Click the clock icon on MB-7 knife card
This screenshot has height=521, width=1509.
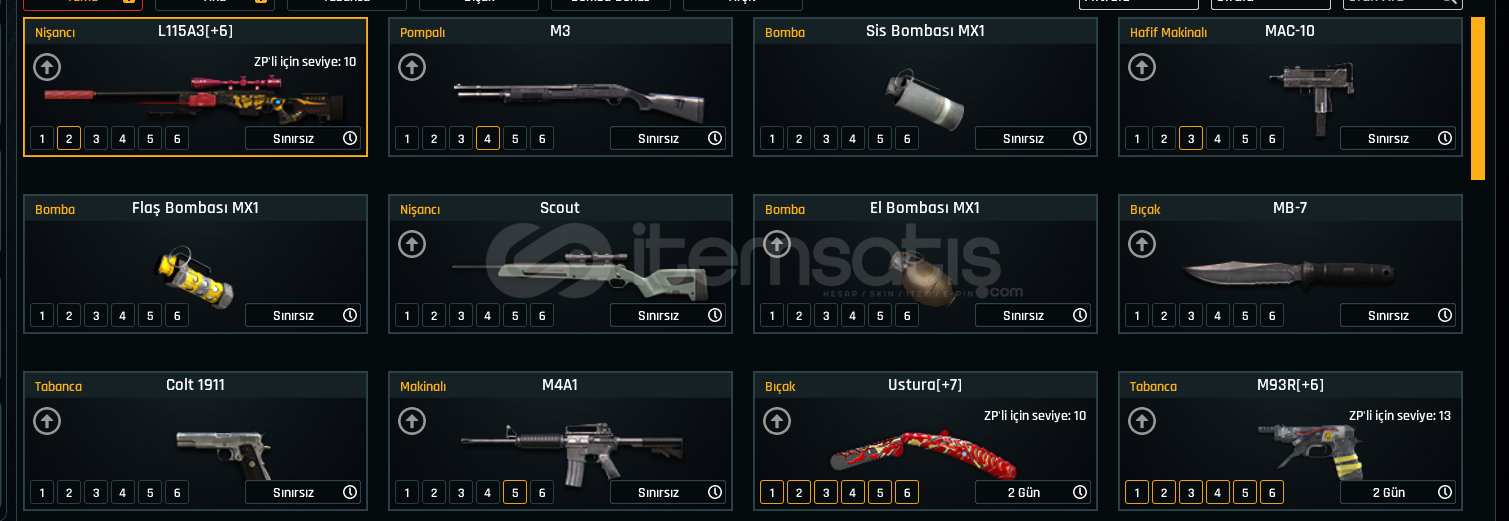[x=1445, y=315]
